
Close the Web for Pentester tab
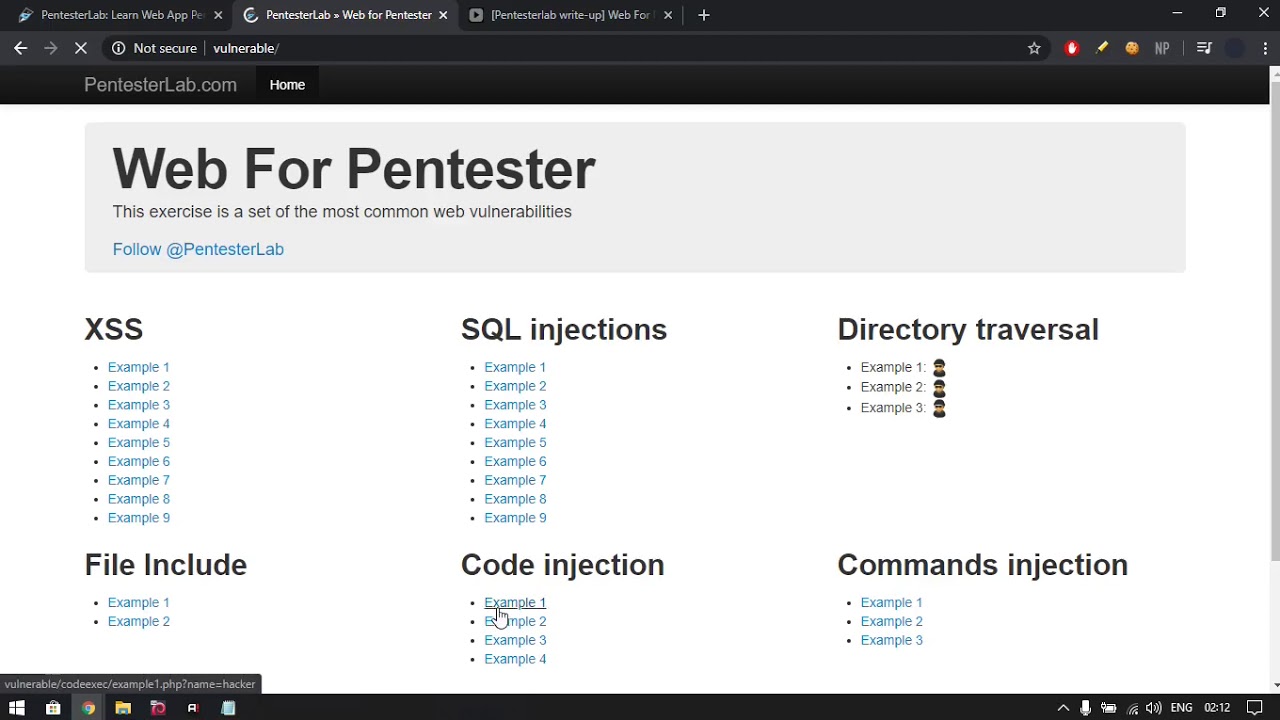pos(443,15)
